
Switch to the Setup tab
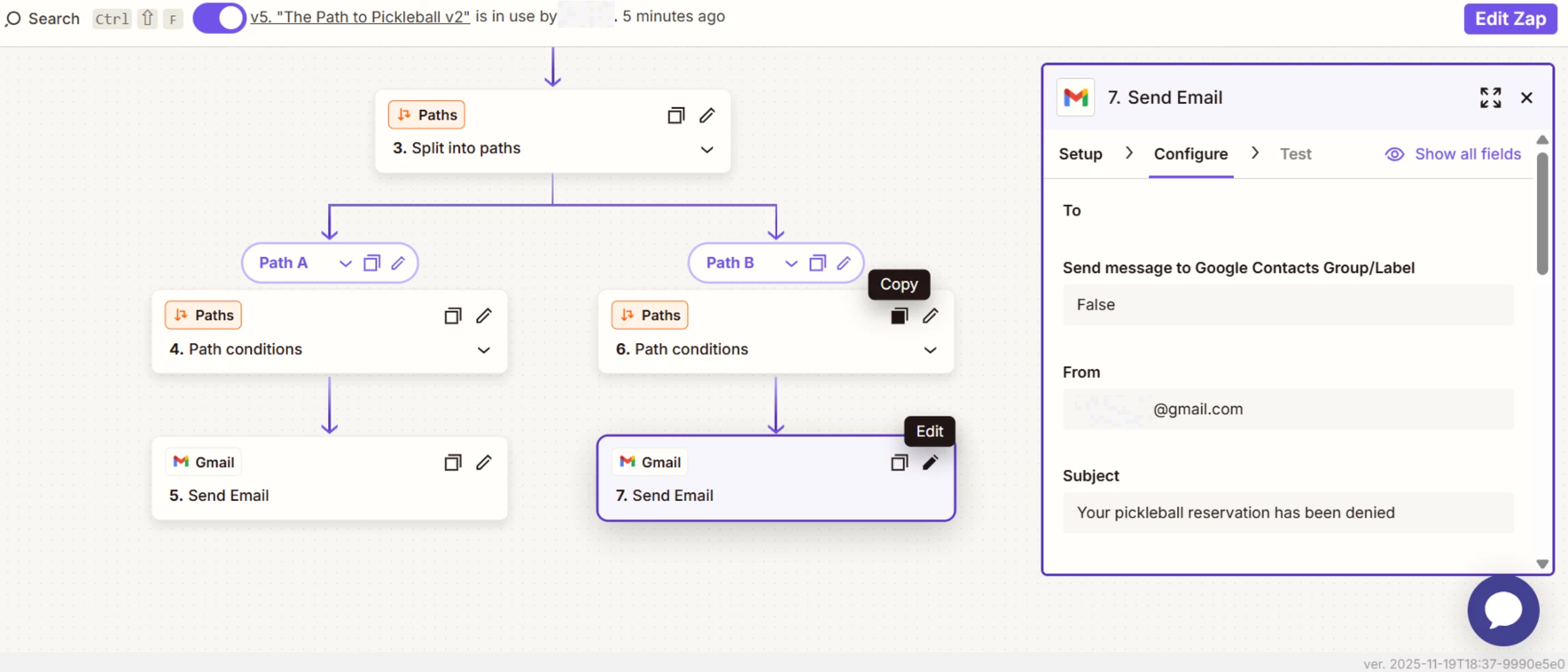click(x=1080, y=154)
